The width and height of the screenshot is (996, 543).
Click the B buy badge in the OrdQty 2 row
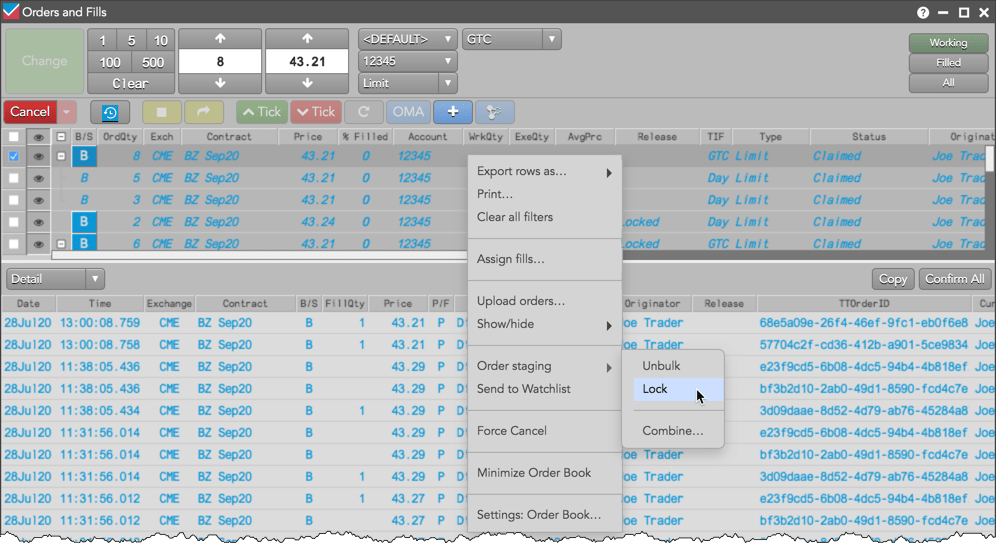84,222
